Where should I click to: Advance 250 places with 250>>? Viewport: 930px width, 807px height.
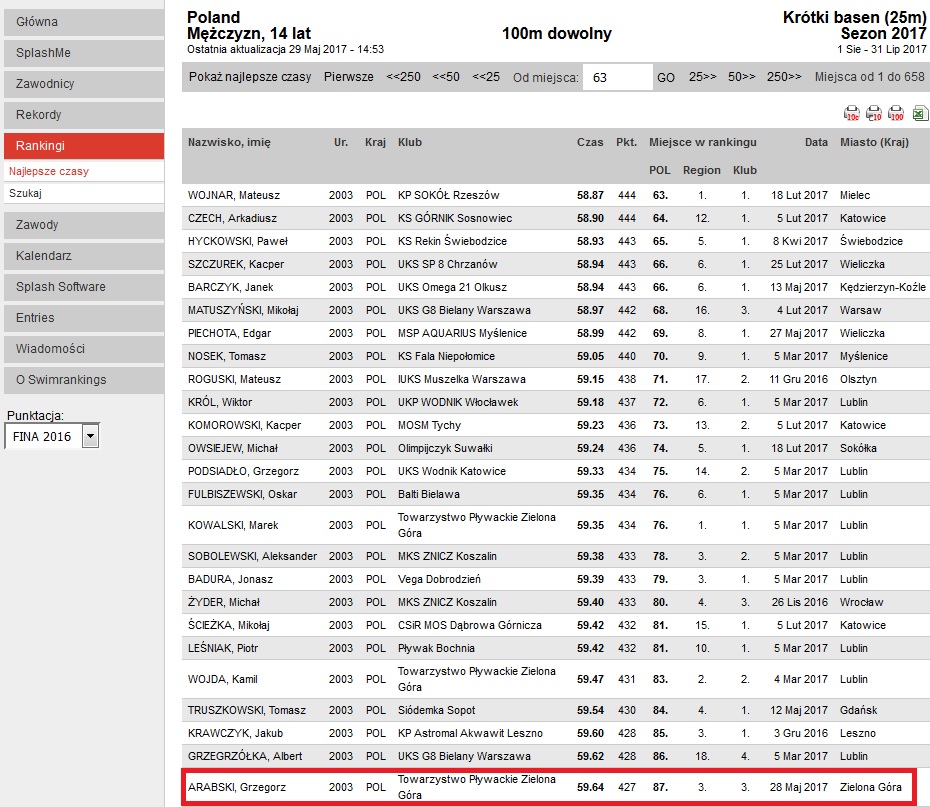coord(784,77)
